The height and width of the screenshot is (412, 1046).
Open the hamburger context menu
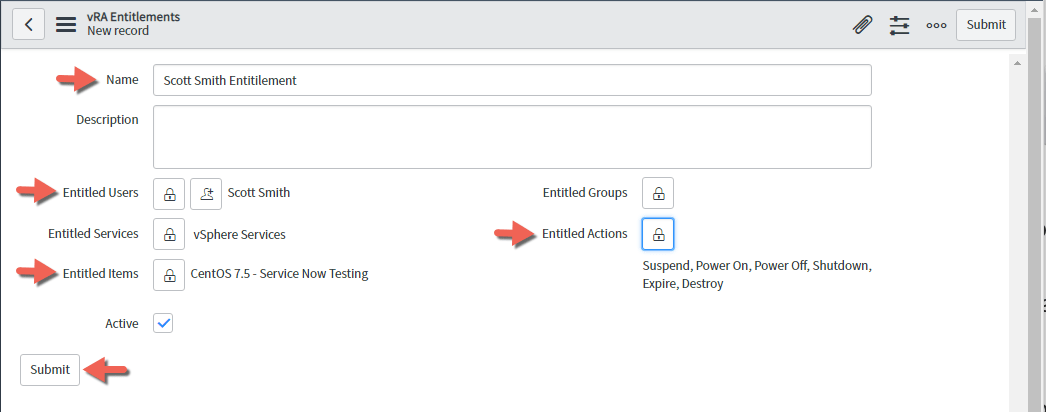pos(66,24)
